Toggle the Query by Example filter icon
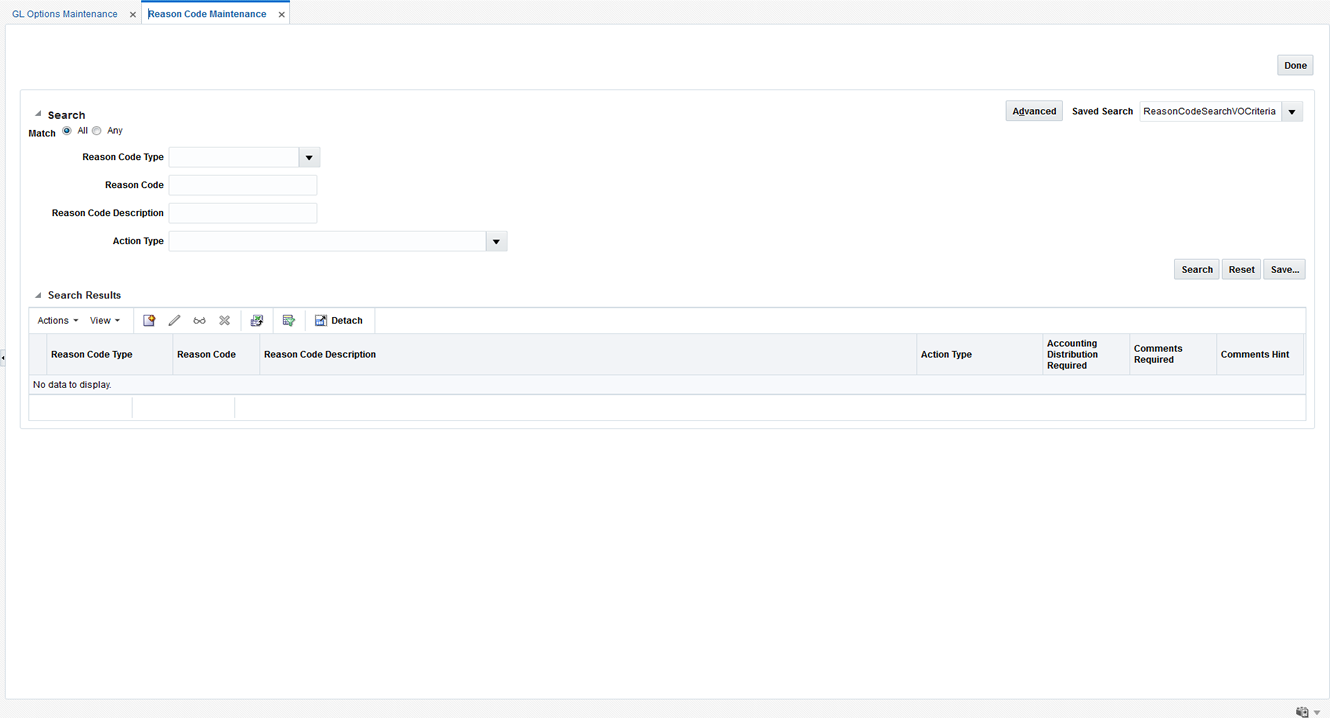The height and width of the screenshot is (722, 1331). coord(289,320)
